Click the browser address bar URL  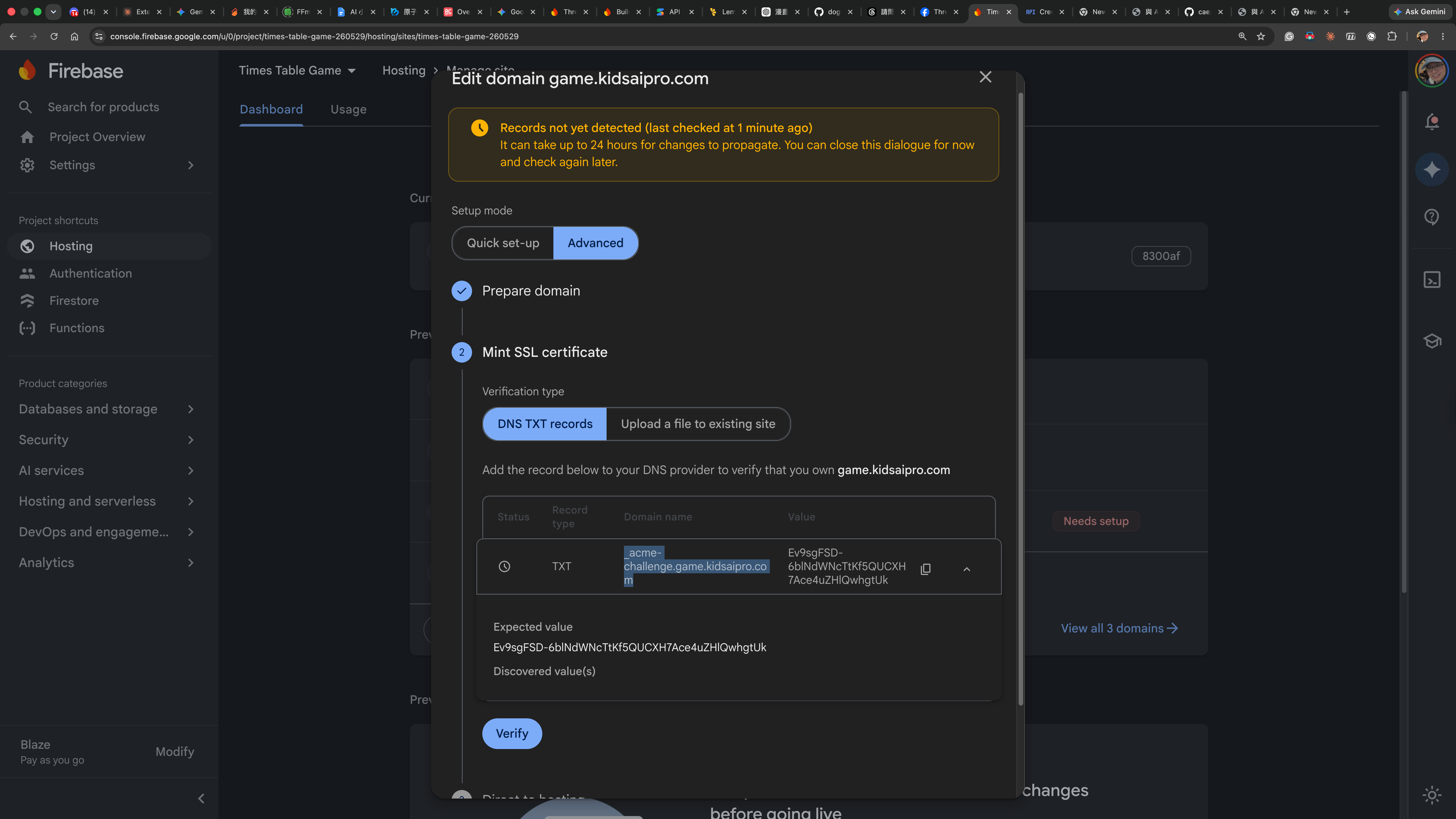coord(314,36)
